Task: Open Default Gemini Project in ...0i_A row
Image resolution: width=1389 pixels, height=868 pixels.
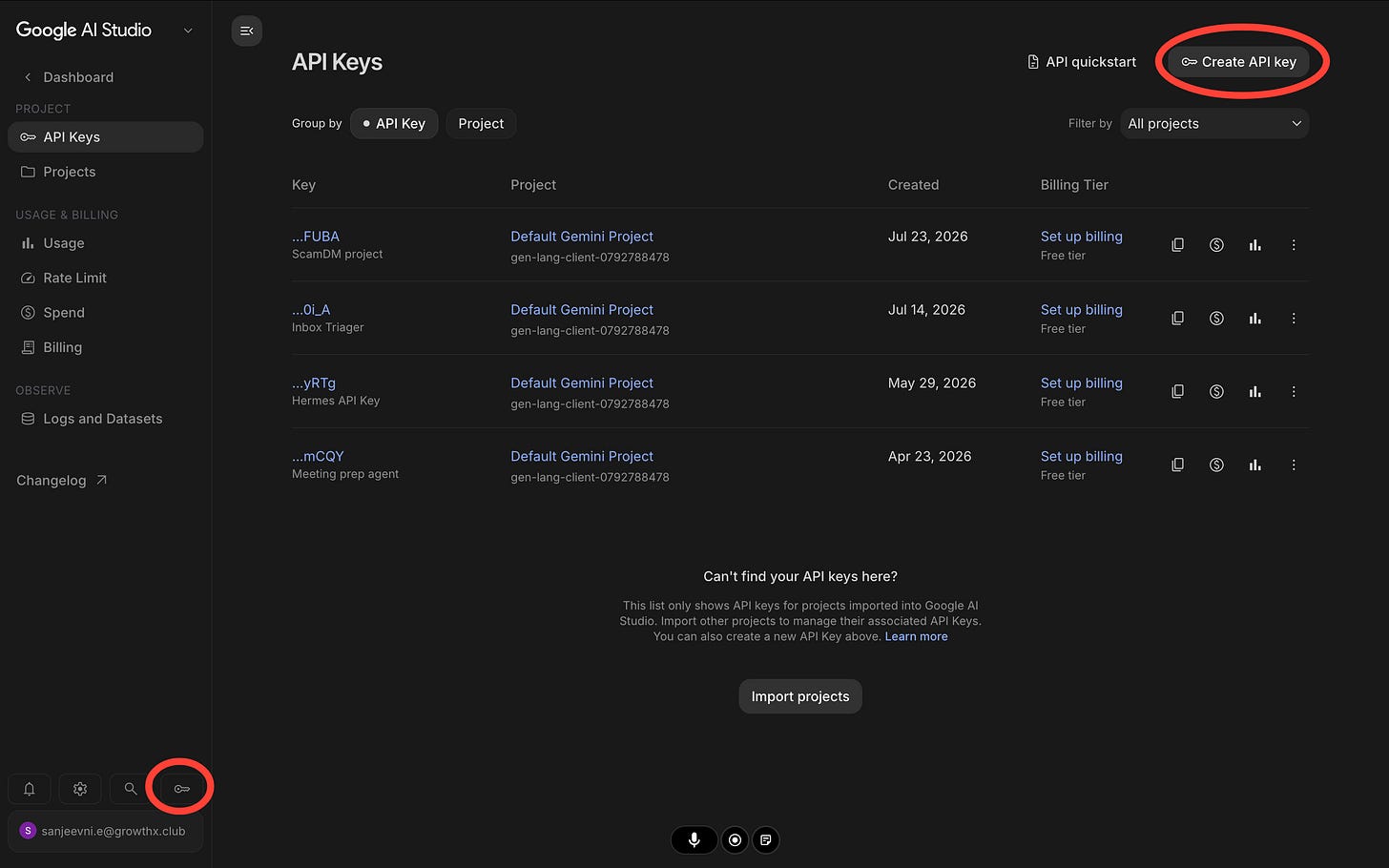Action: 582,310
